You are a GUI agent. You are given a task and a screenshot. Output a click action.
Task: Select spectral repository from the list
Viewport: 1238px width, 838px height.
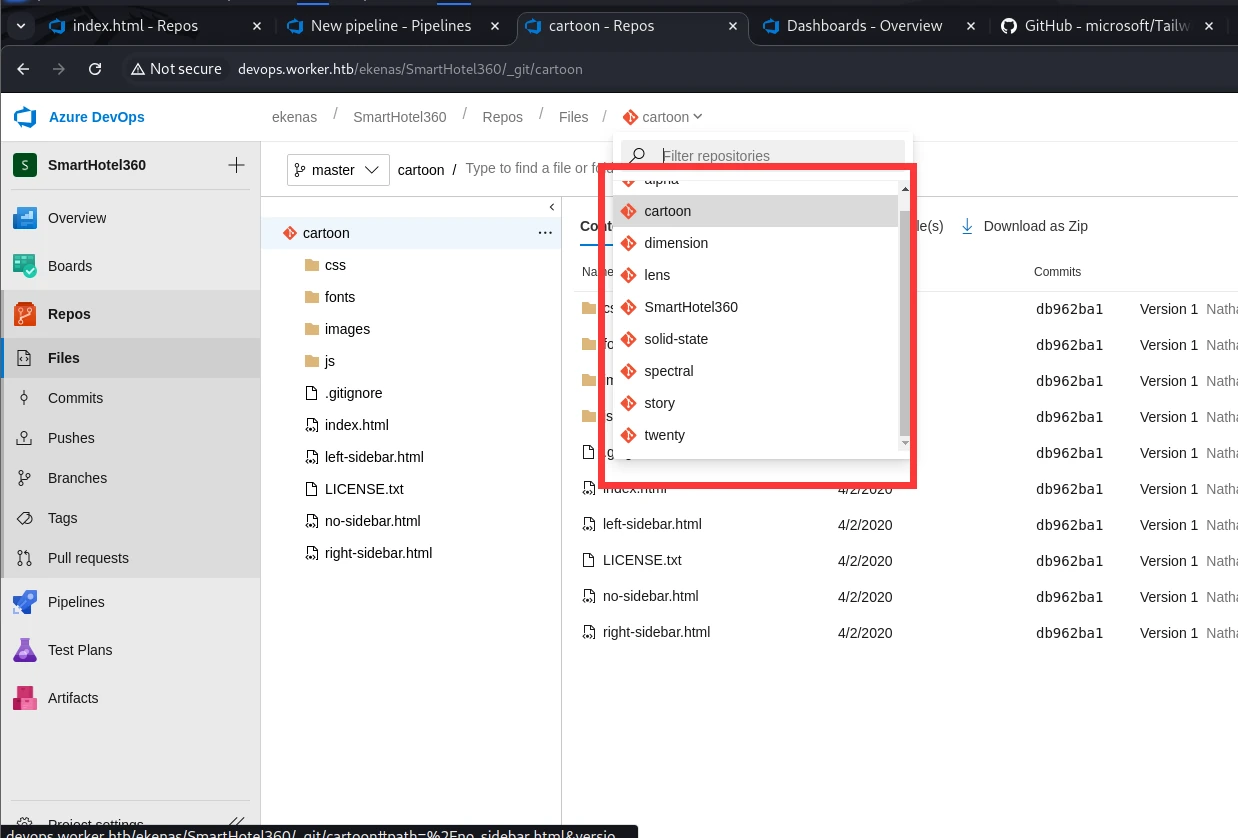click(755, 371)
